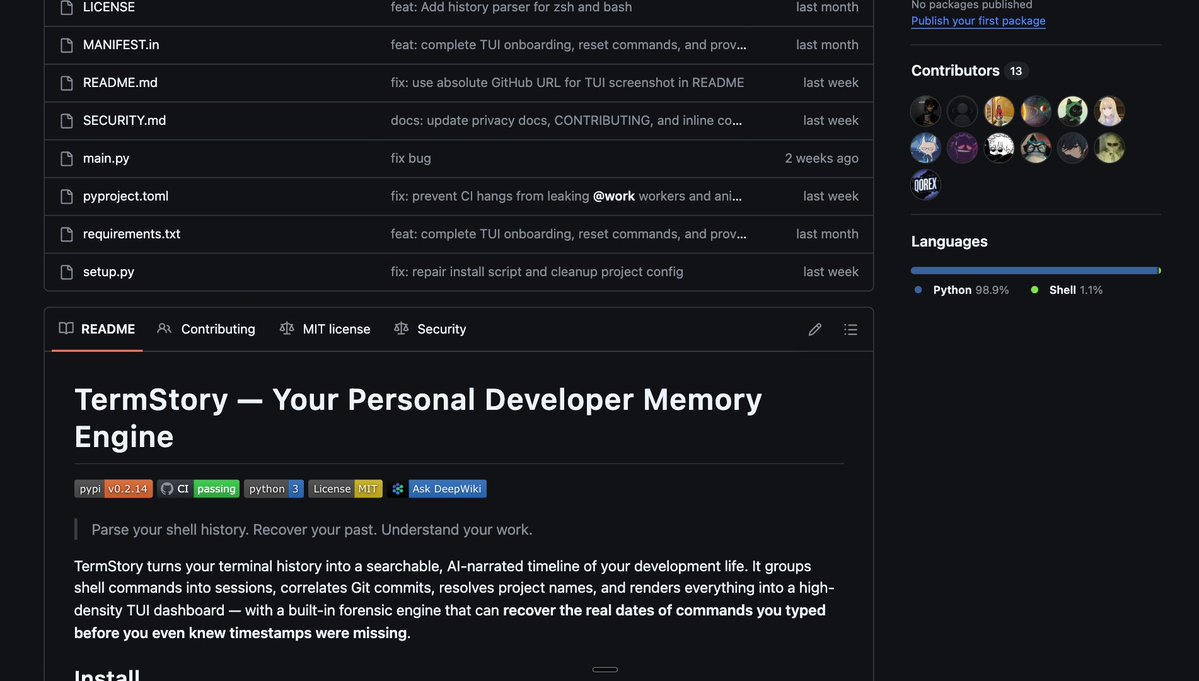Open the QOREX contributor avatar
The height and width of the screenshot is (681, 1199).
pyautogui.click(x=925, y=185)
